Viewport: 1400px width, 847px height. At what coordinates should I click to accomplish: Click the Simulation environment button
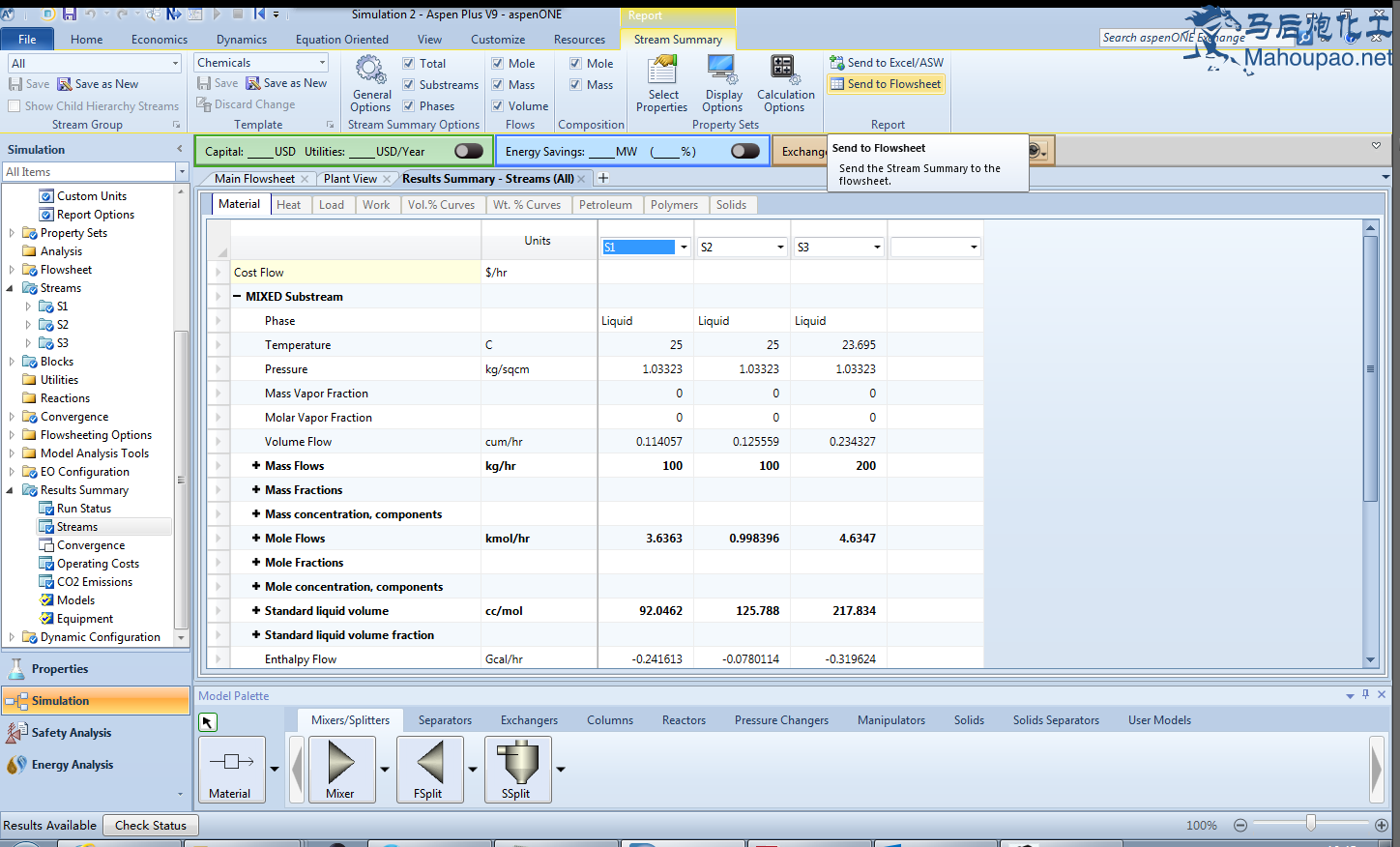click(x=96, y=701)
